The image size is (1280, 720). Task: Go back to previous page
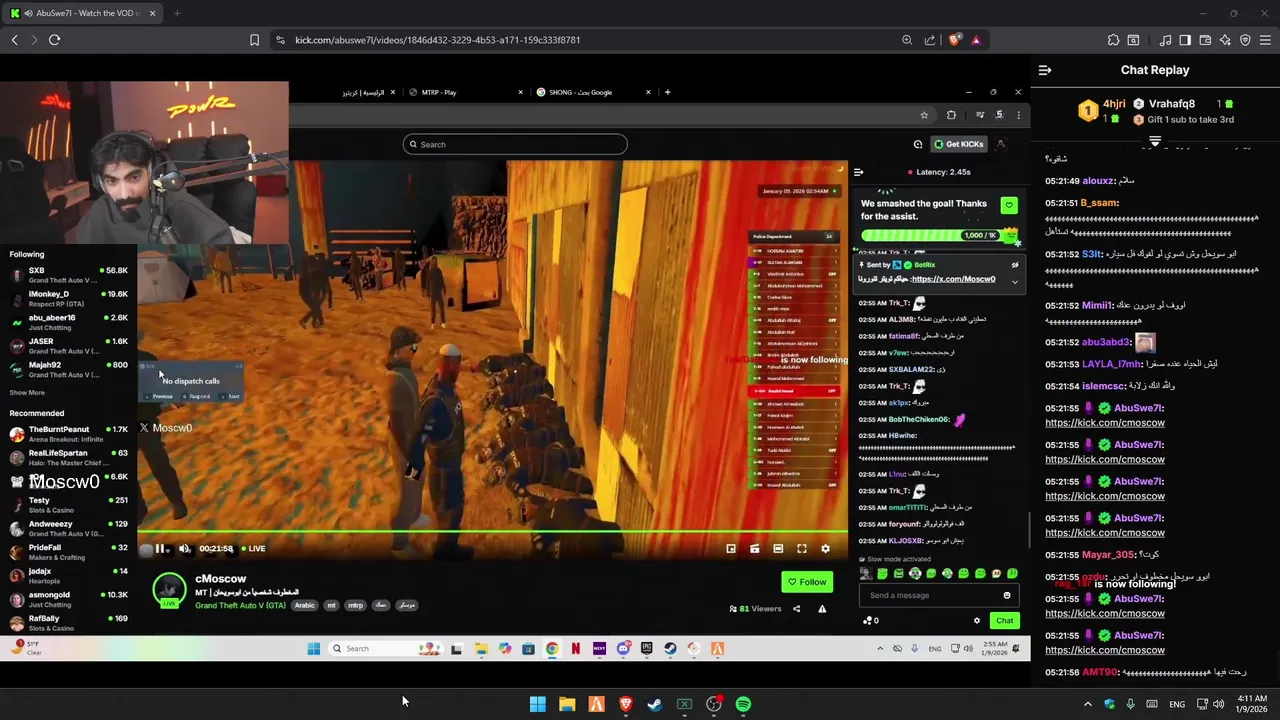coord(14,40)
